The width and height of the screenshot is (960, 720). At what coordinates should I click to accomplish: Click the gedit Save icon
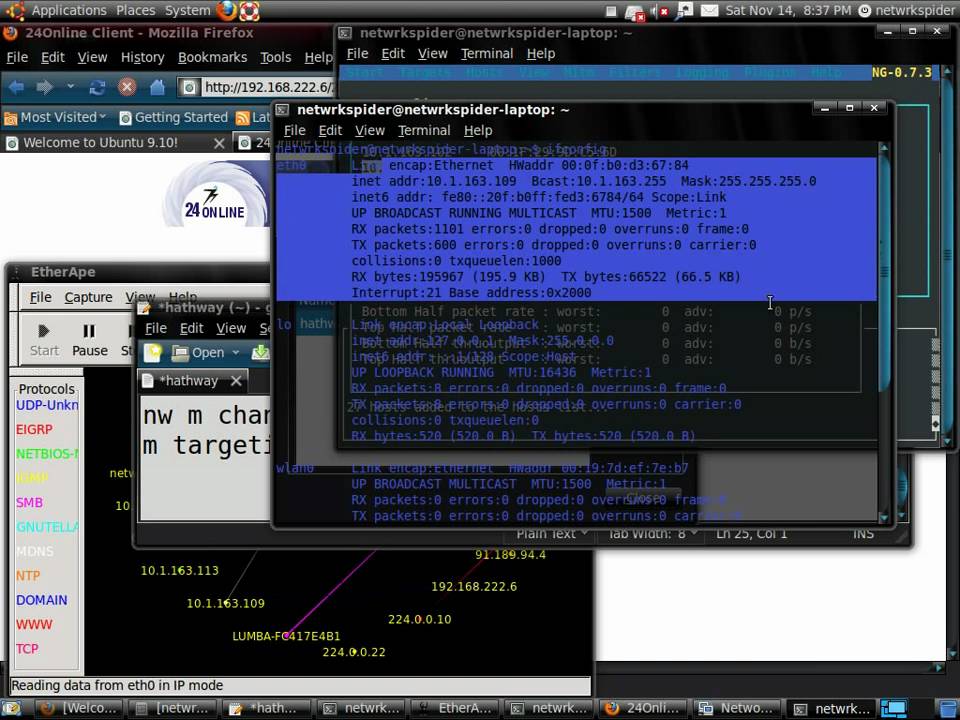pyautogui.click(x=261, y=353)
